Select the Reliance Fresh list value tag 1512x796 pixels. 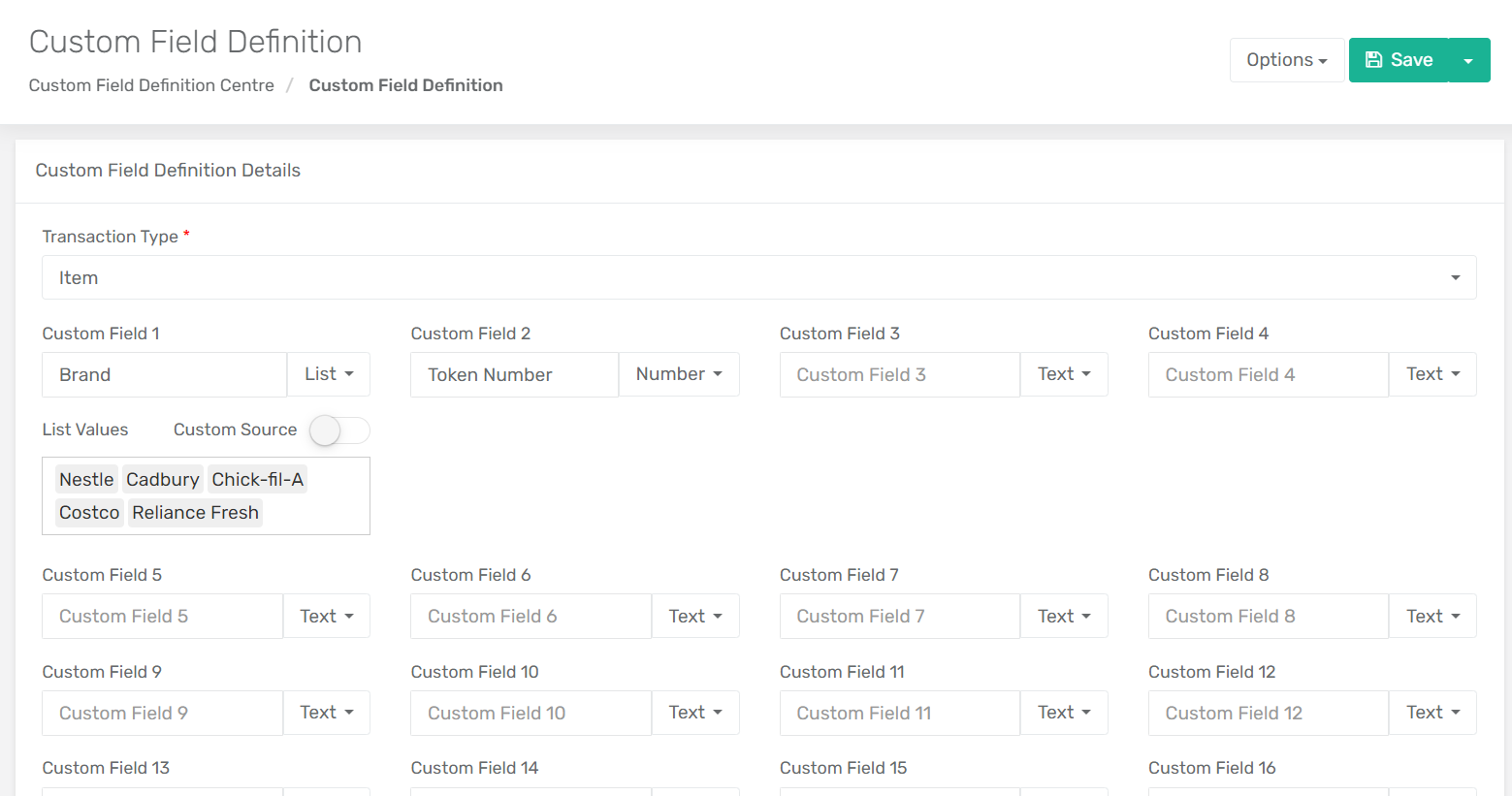195,512
